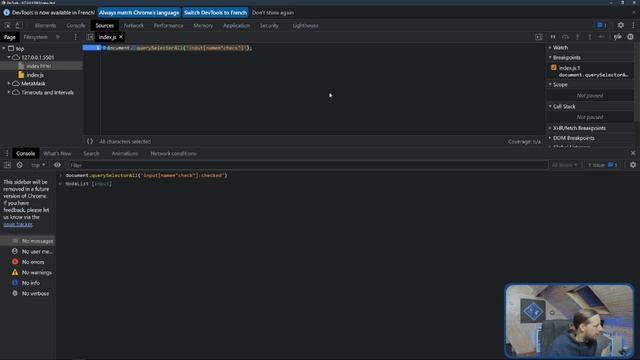Collapse the top frame tree node

coord(4,49)
